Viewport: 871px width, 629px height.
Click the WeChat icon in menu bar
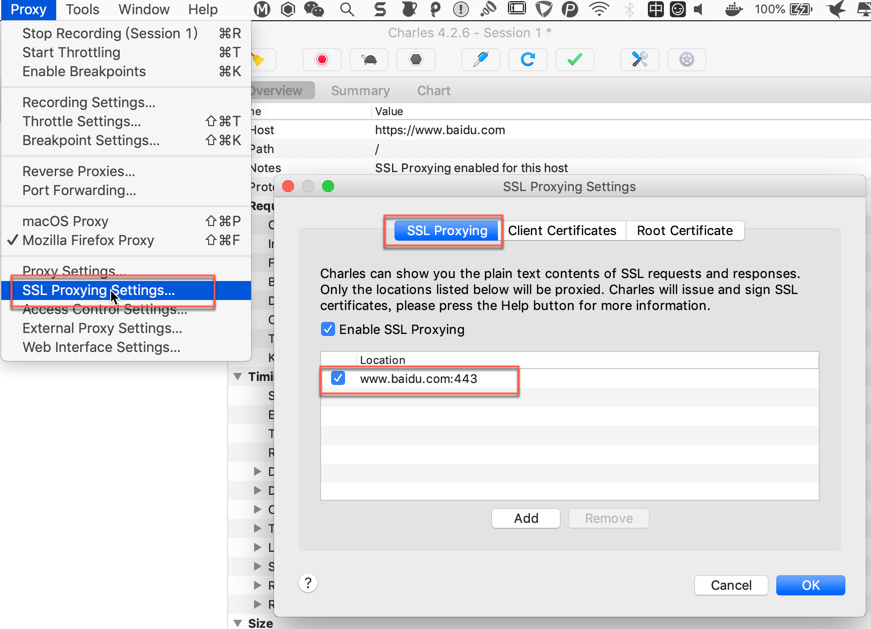coord(314,9)
